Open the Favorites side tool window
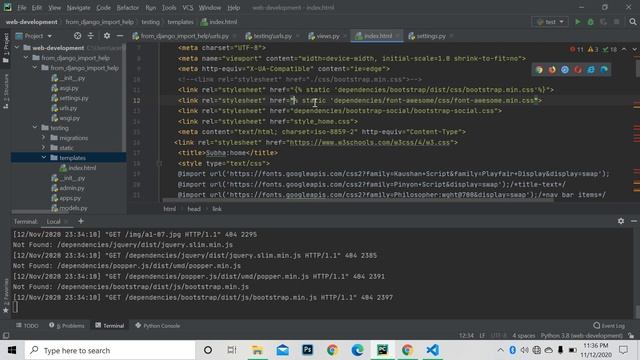Image resolution: width=640 pixels, height=360 pixels. [6, 295]
